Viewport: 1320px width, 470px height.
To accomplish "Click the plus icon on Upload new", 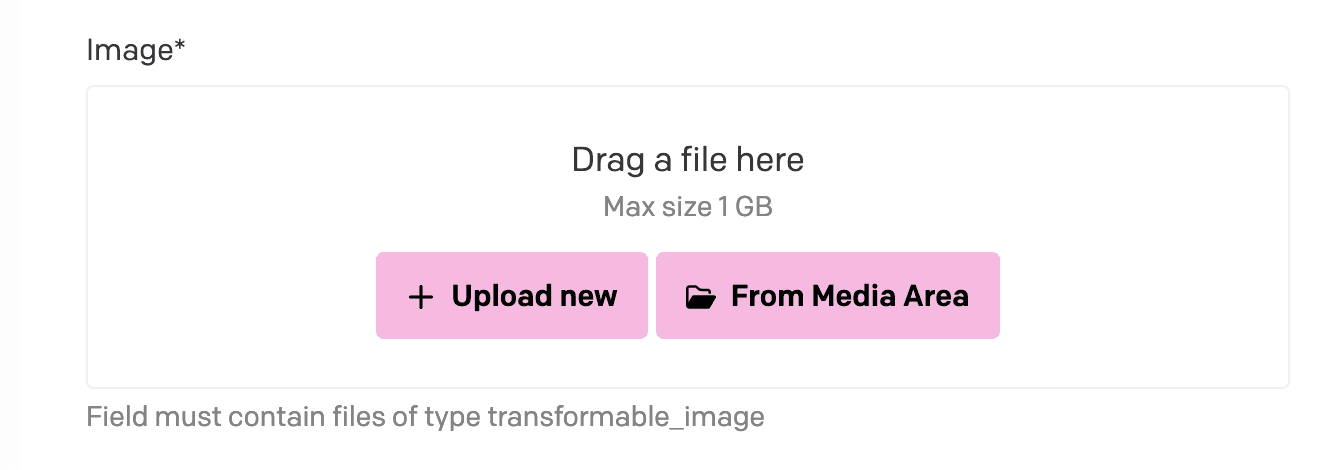I will [421, 297].
